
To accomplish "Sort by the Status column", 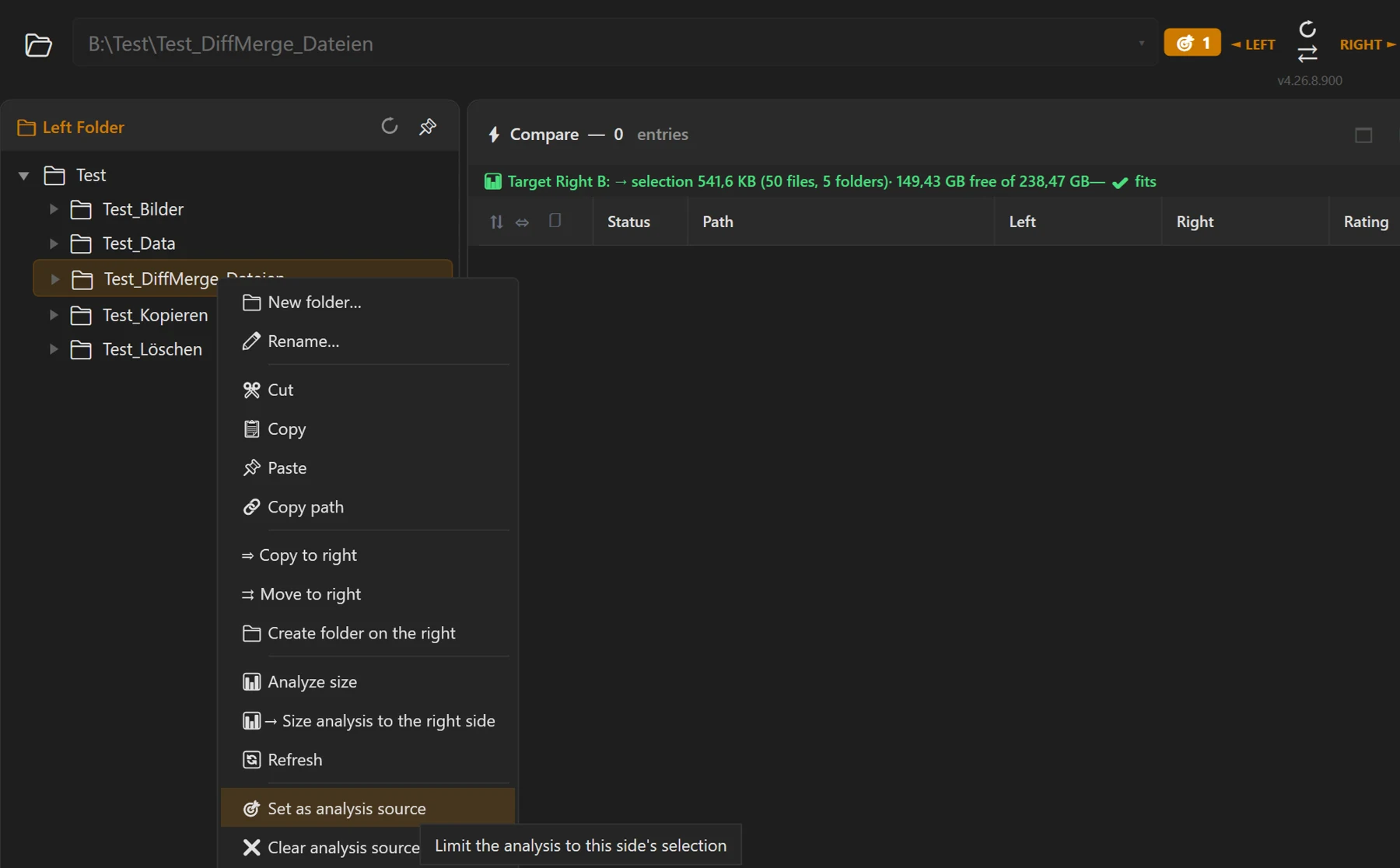I will 640,222.
